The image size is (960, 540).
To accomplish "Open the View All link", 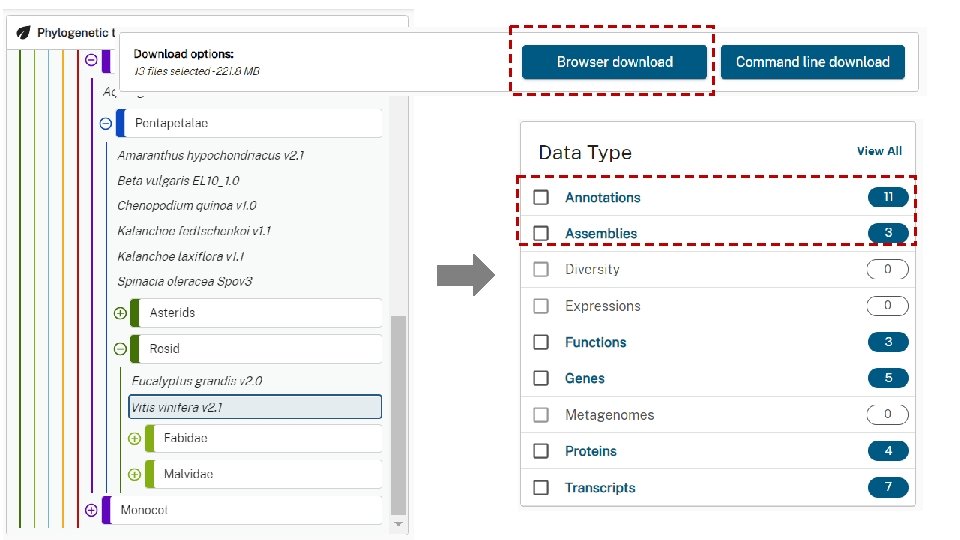I will (879, 151).
